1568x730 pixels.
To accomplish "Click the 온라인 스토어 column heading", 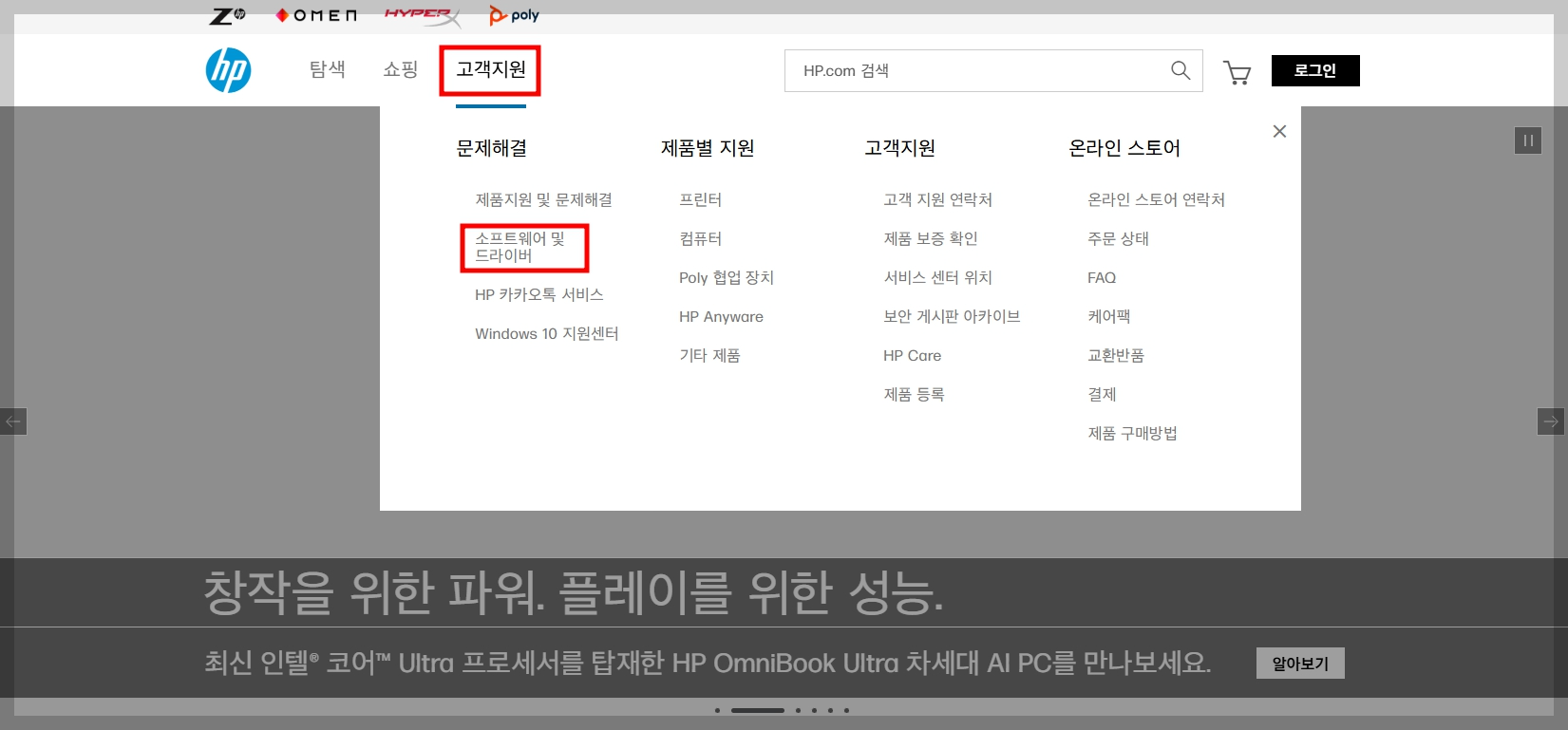I will coord(1124,148).
